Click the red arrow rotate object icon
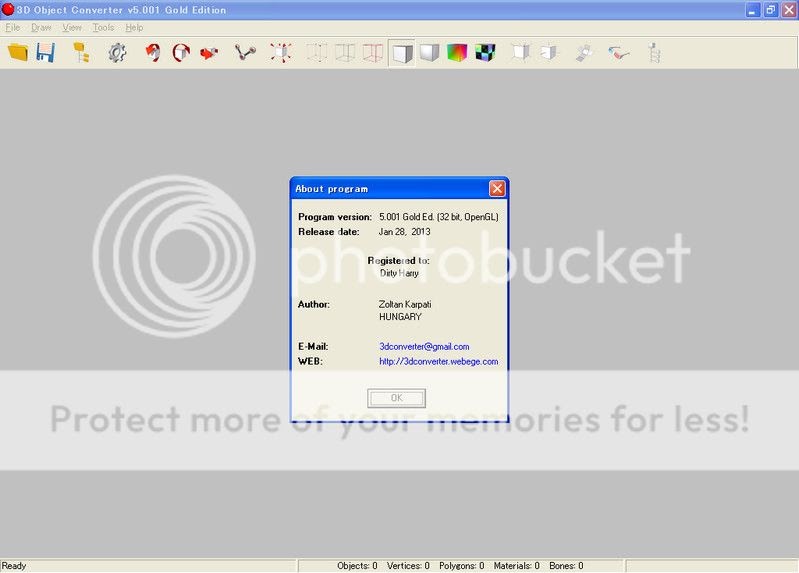Viewport: 799px width, 573px height. click(152, 53)
